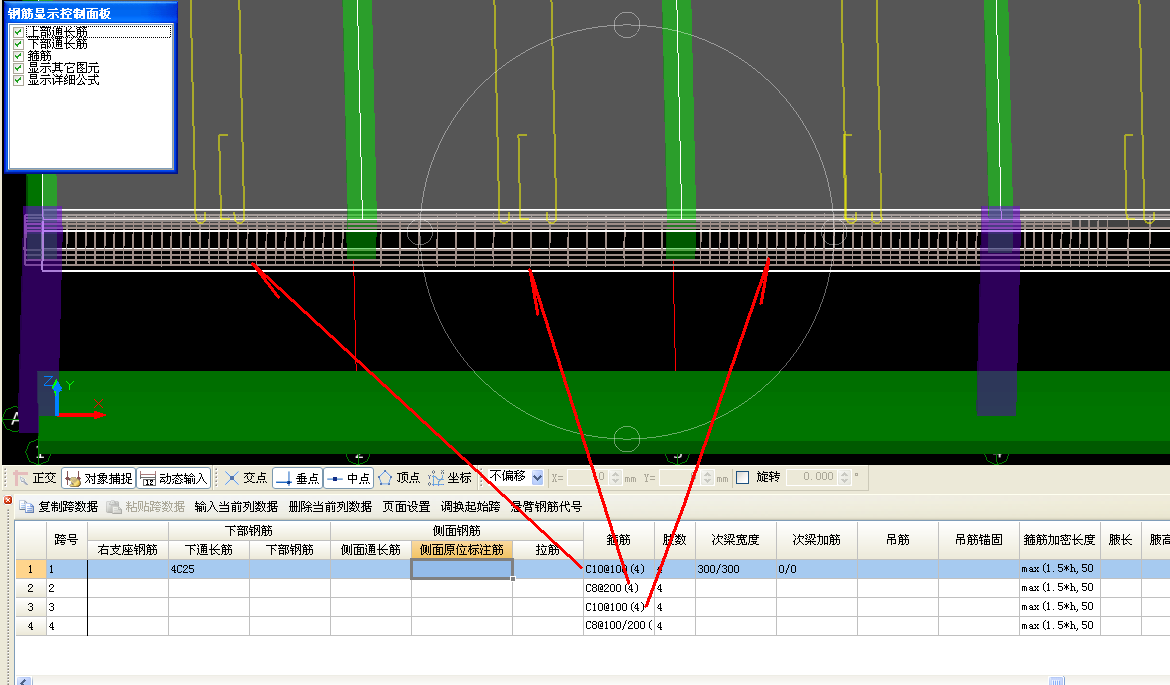1170x685 pixels.
Task: Click the 4C25 cell
Action: point(209,569)
